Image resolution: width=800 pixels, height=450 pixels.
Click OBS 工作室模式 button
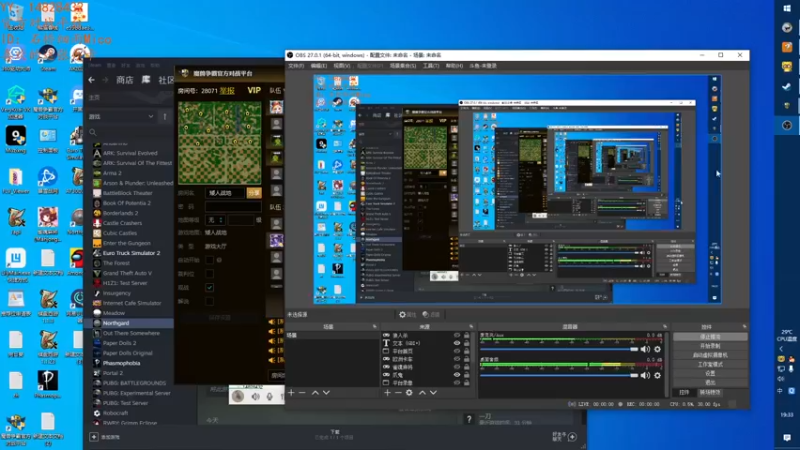[710, 364]
